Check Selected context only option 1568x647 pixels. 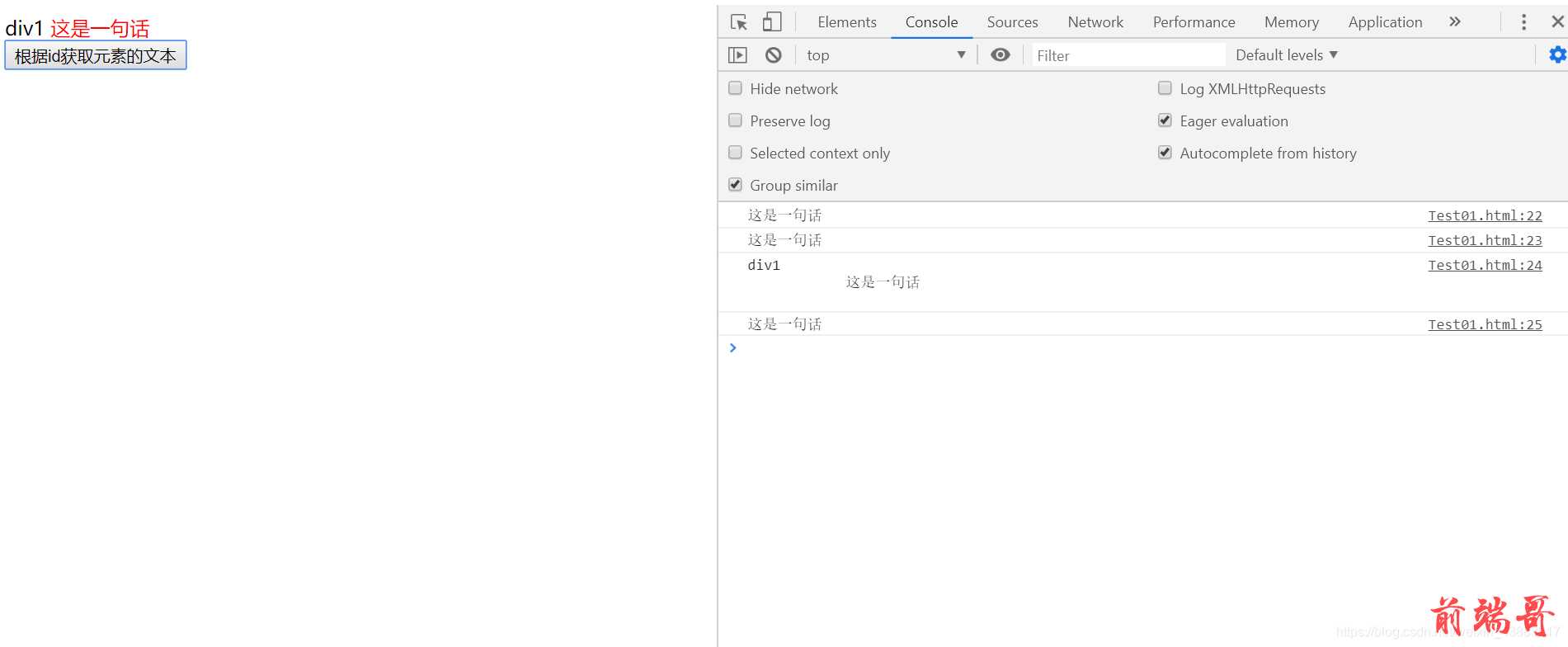click(x=735, y=153)
